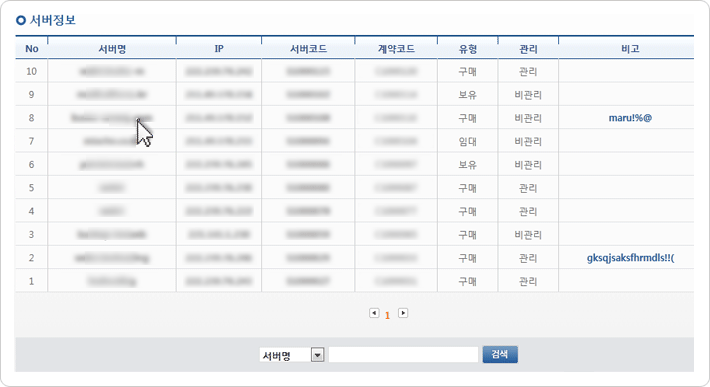Select row number 10 in No column

click(x=31, y=71)
